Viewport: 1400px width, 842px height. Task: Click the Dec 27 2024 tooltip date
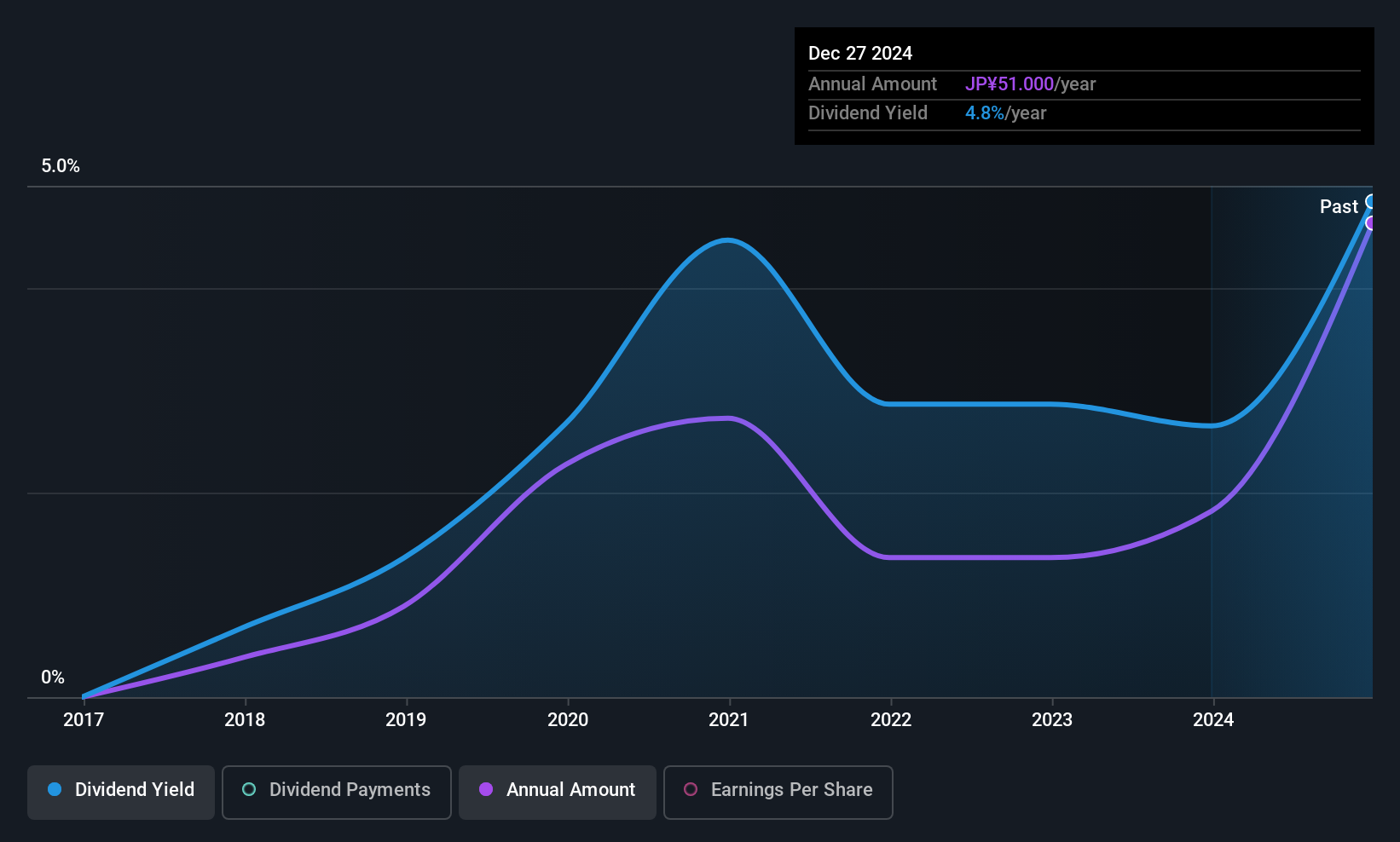point(860,54)
